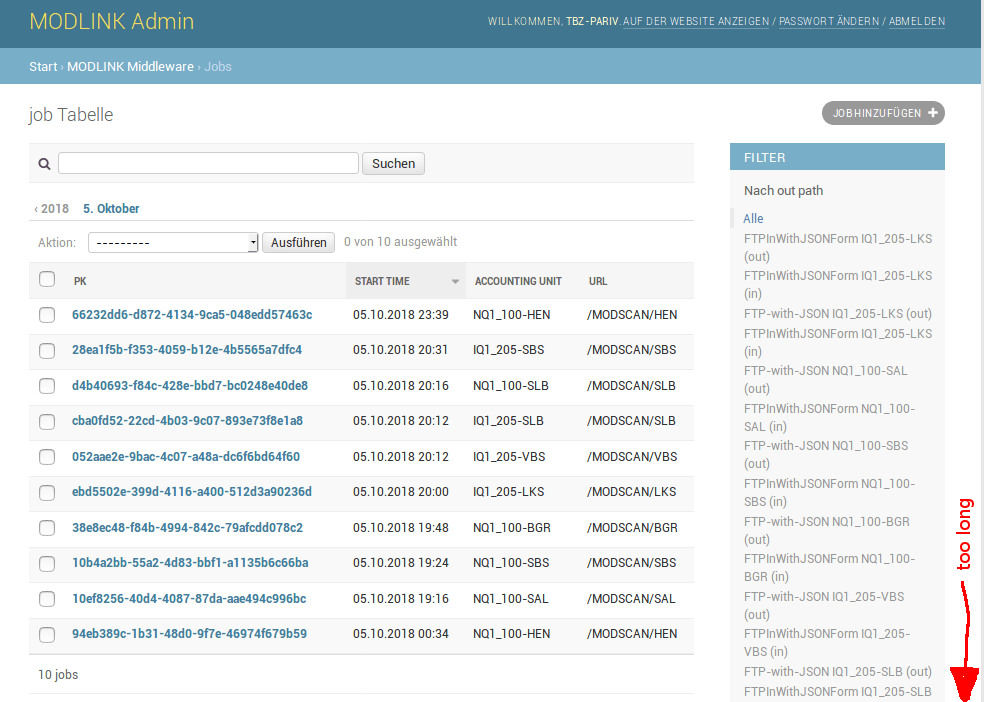984x702 pixels.
Task: Click the 5. Oktober date link
Action: coord(110,208)
